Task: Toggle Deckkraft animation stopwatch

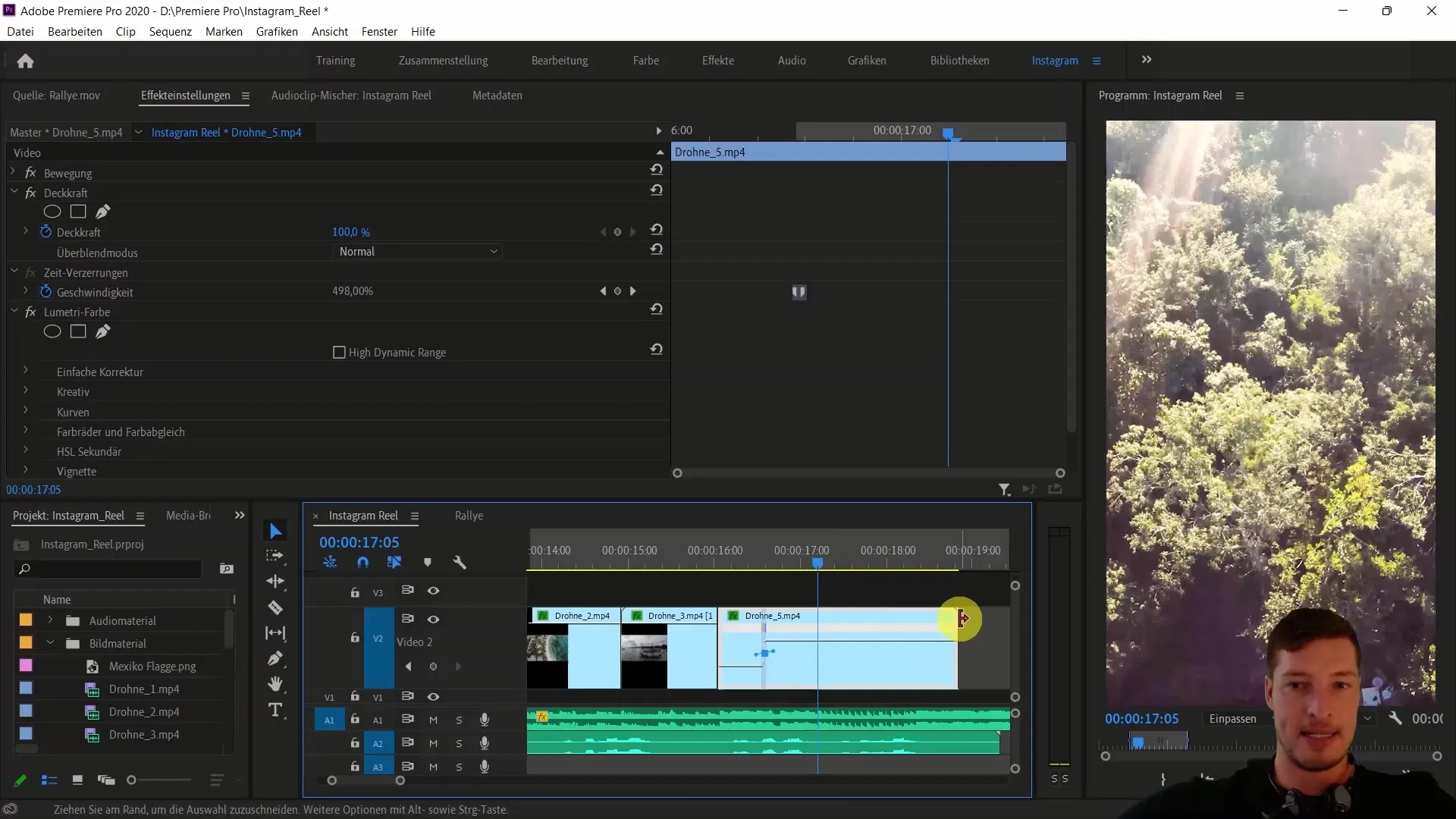Action: tap(45, 232)
